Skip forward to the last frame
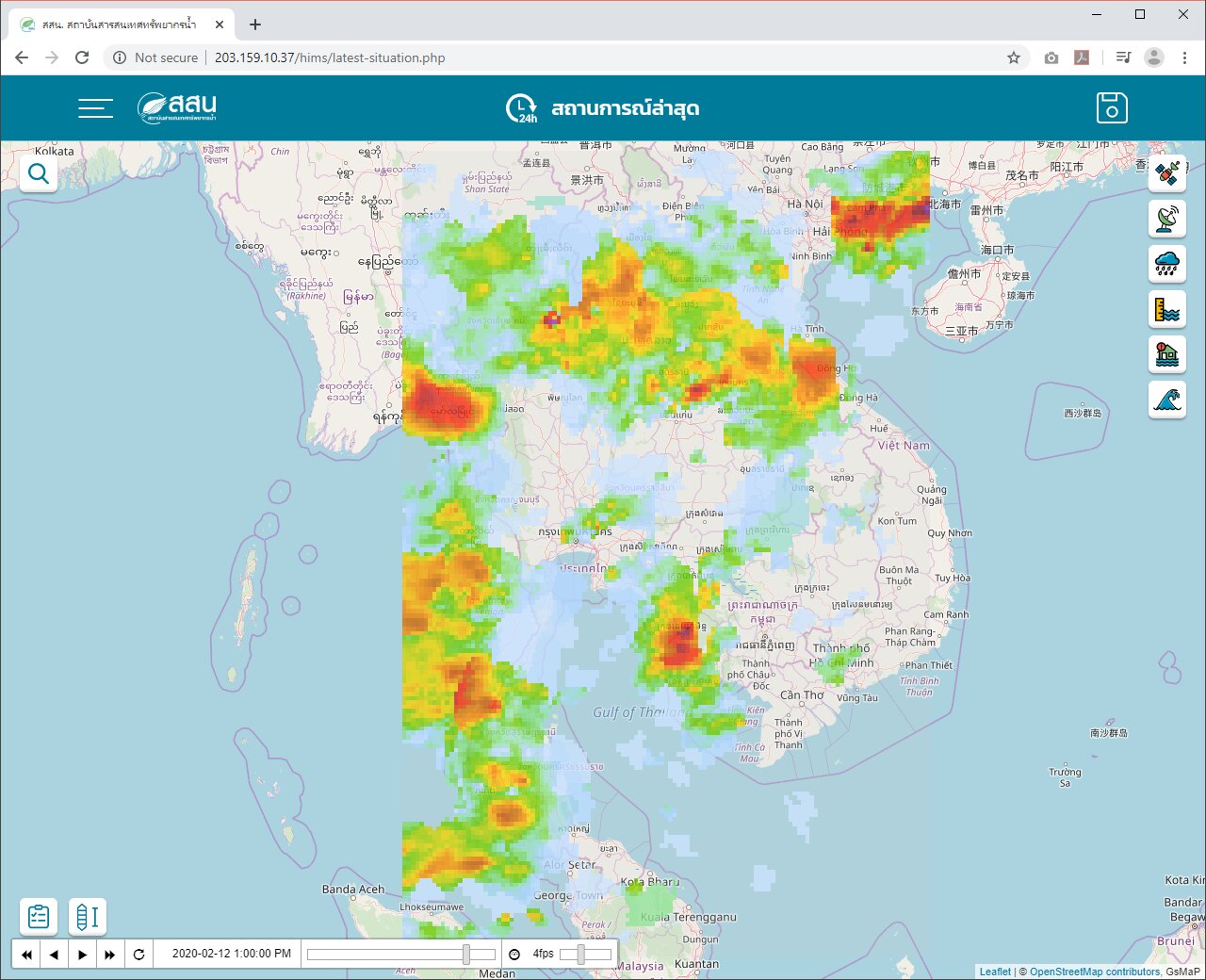Screen dimensions: 1206x980 pyautogui.click(x=110, y=955)
